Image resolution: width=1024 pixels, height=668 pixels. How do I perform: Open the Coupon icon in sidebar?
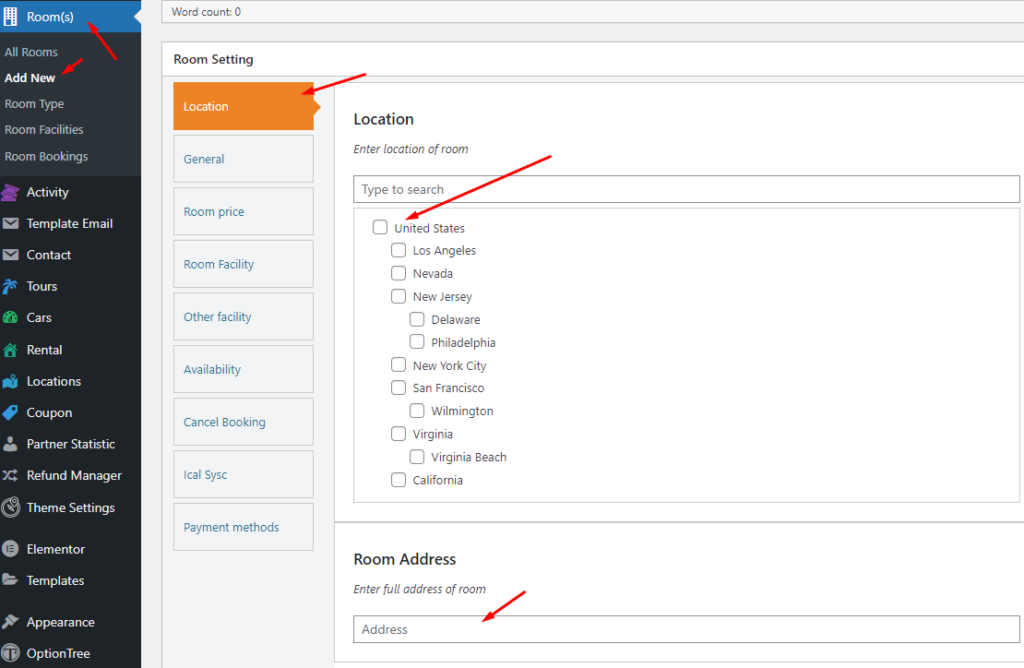pos(11,412)
